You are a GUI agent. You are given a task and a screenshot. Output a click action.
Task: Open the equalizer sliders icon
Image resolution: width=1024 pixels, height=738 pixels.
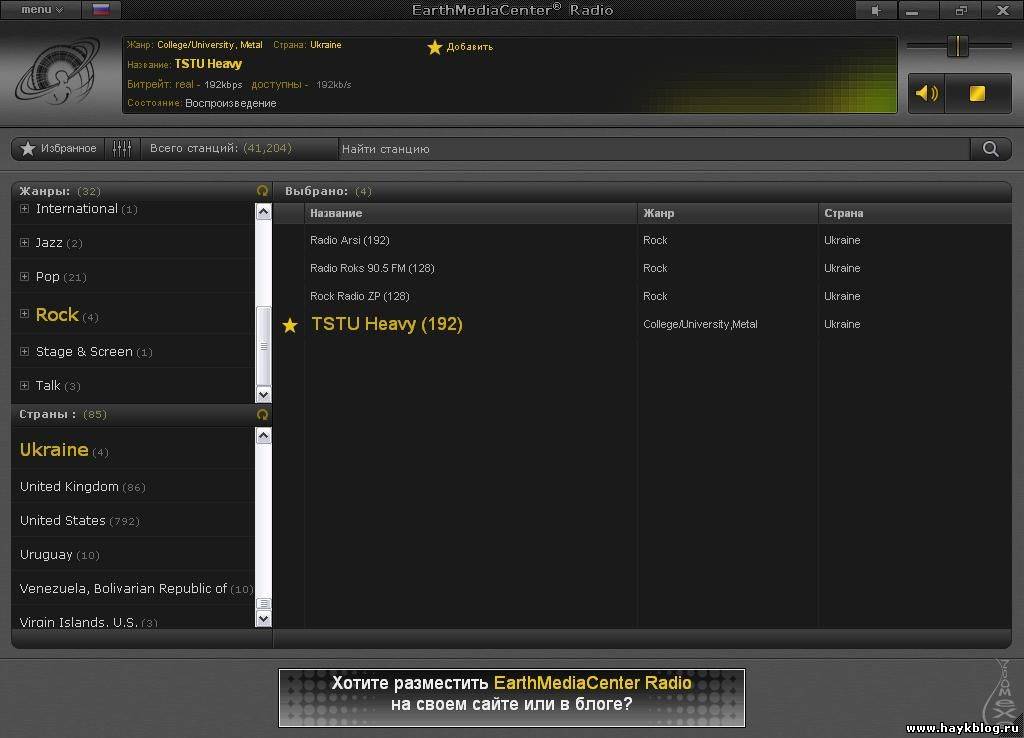point(122,149)
